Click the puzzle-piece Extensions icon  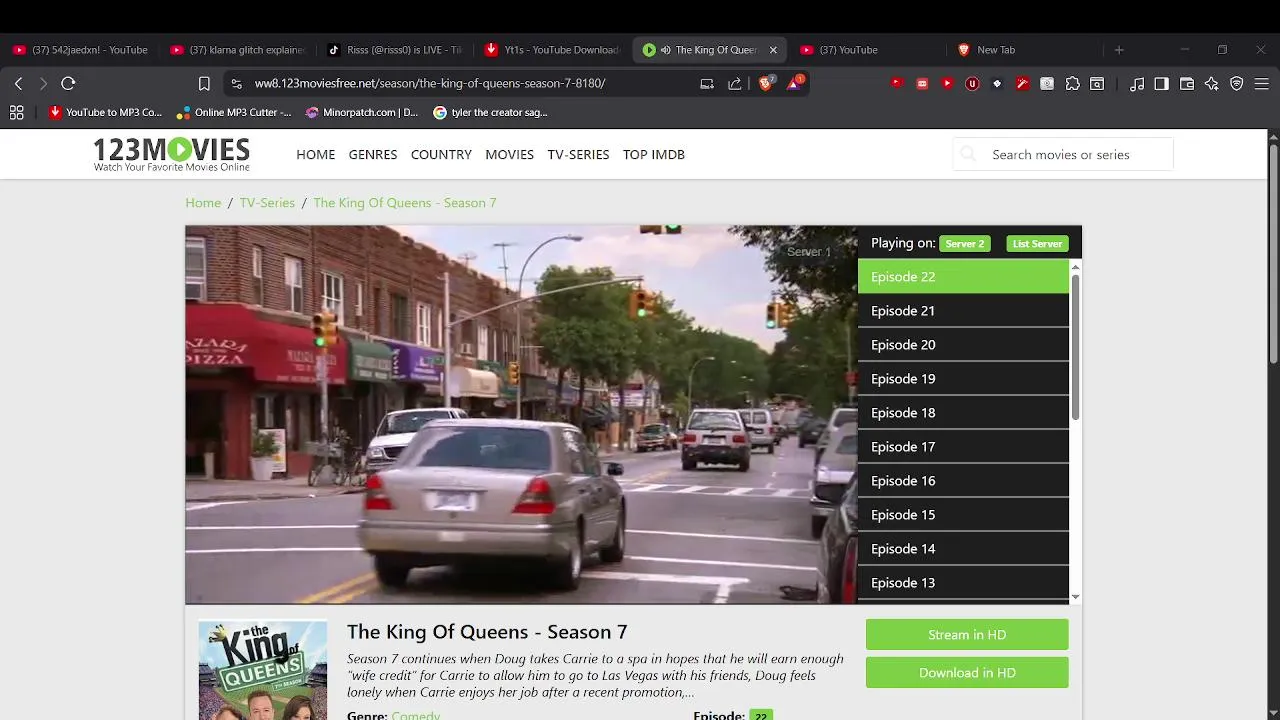point(1072,84)
